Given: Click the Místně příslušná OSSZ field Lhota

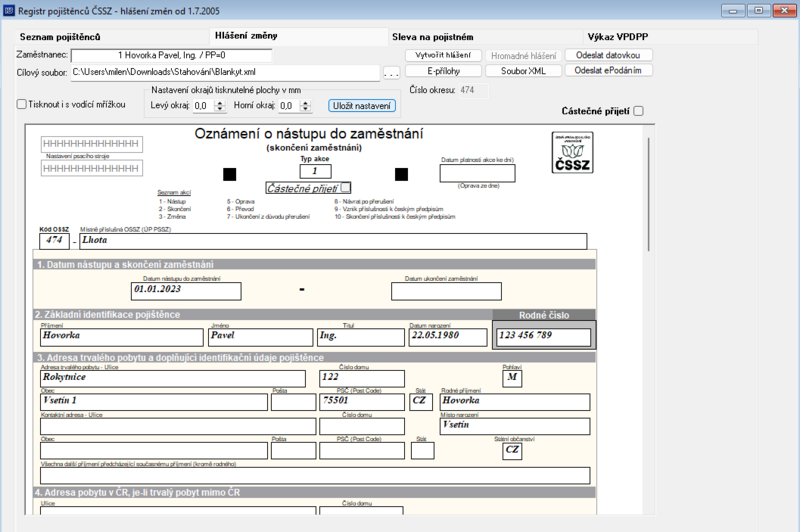Looking at the screenshot, I should tap(334, 240).
